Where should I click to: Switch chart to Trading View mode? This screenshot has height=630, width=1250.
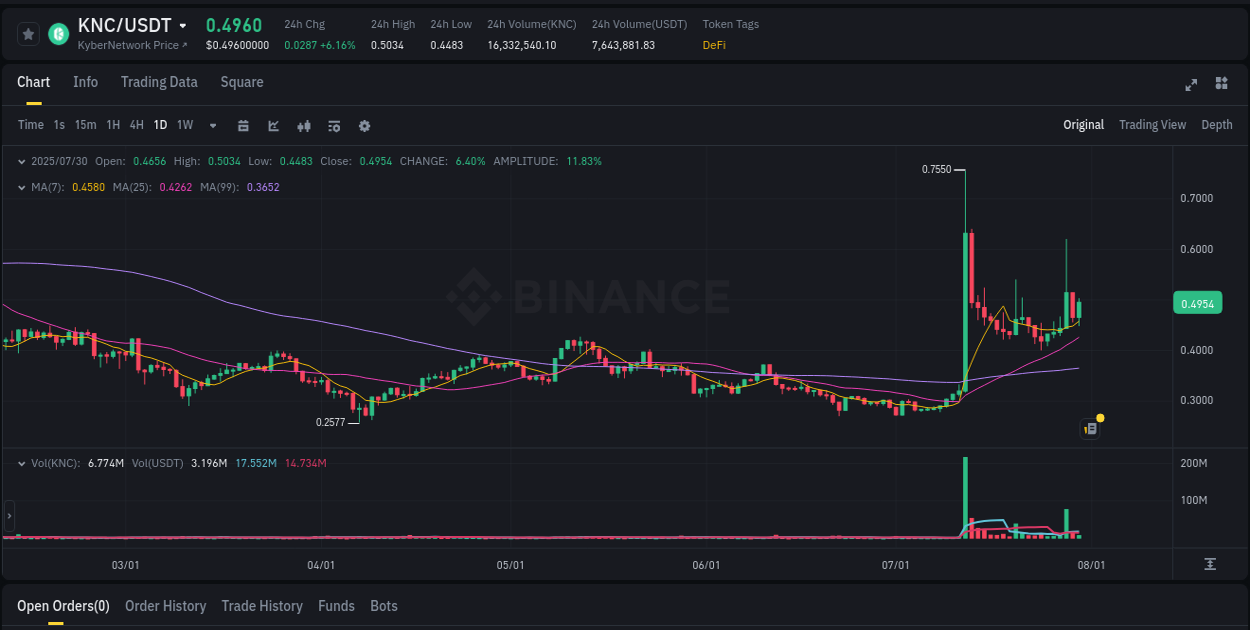pyautogui.click(x=1152, y=124)
